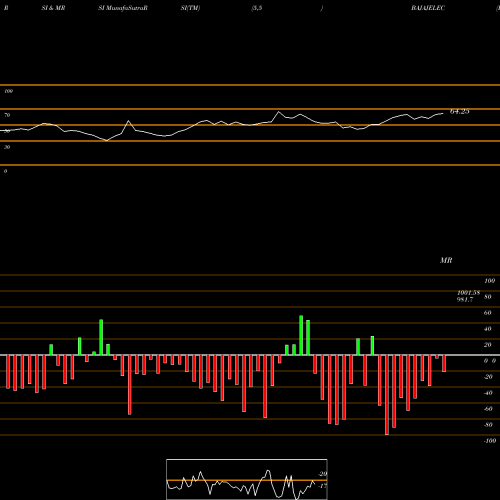Viewport: 500px width, 500px height.
Task: Click the MR axis label -60
Action: (x=488, y=409)
